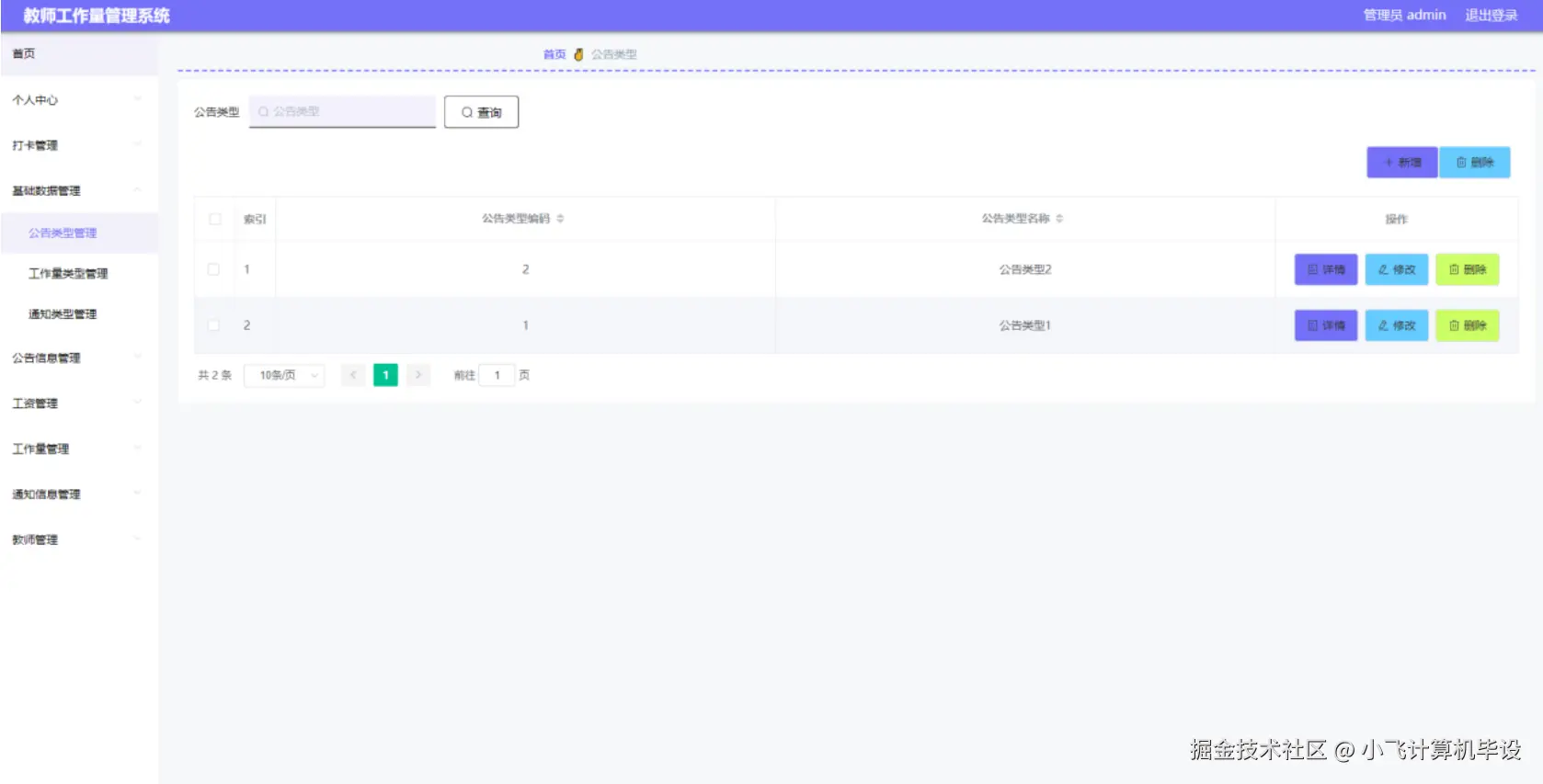Toggle the select-all checkbox in table header
Viewport: 1543px width, 784px height.
[215, 219]
